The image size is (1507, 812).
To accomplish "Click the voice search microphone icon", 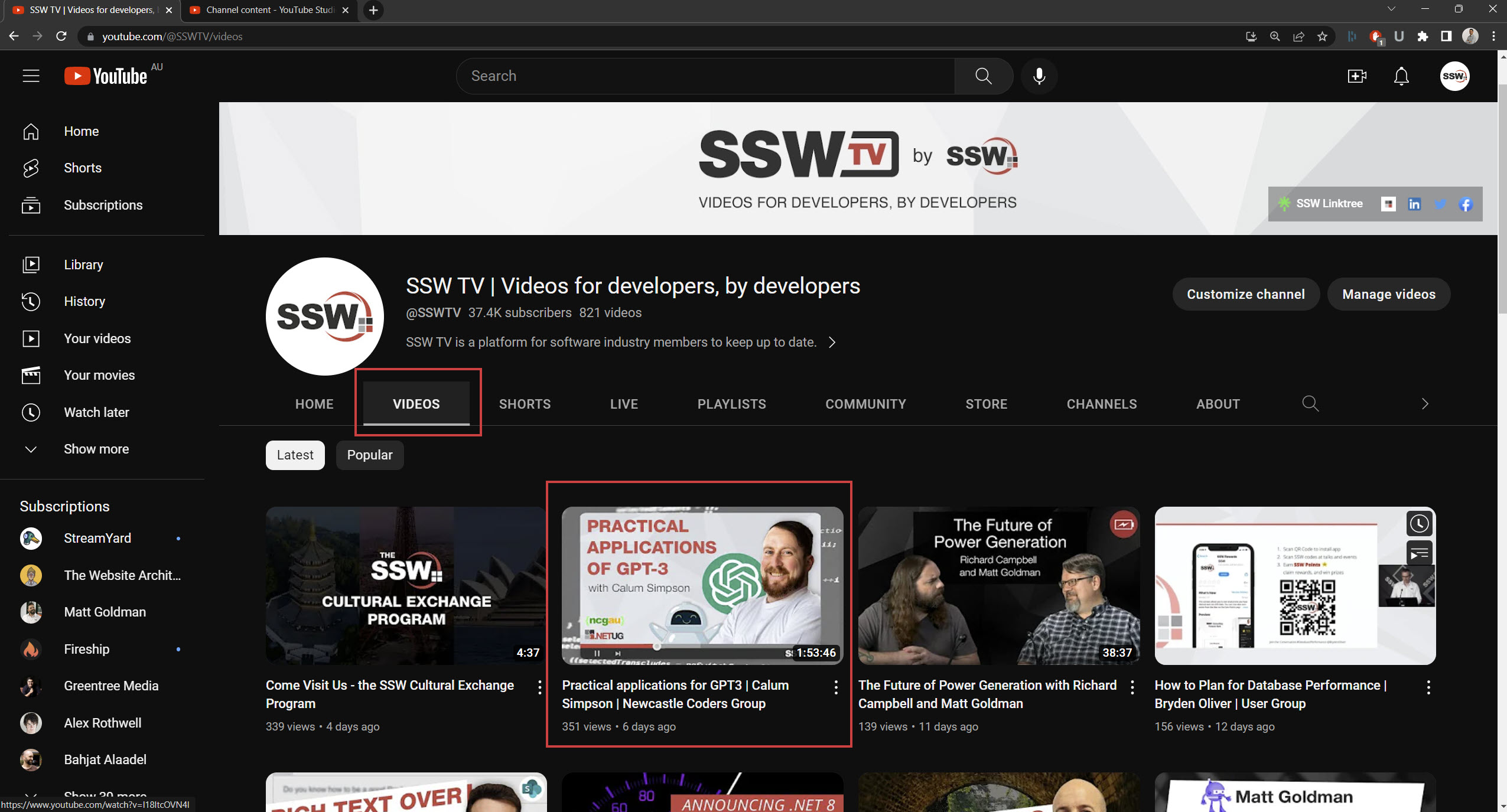I will click(1039, 76).
